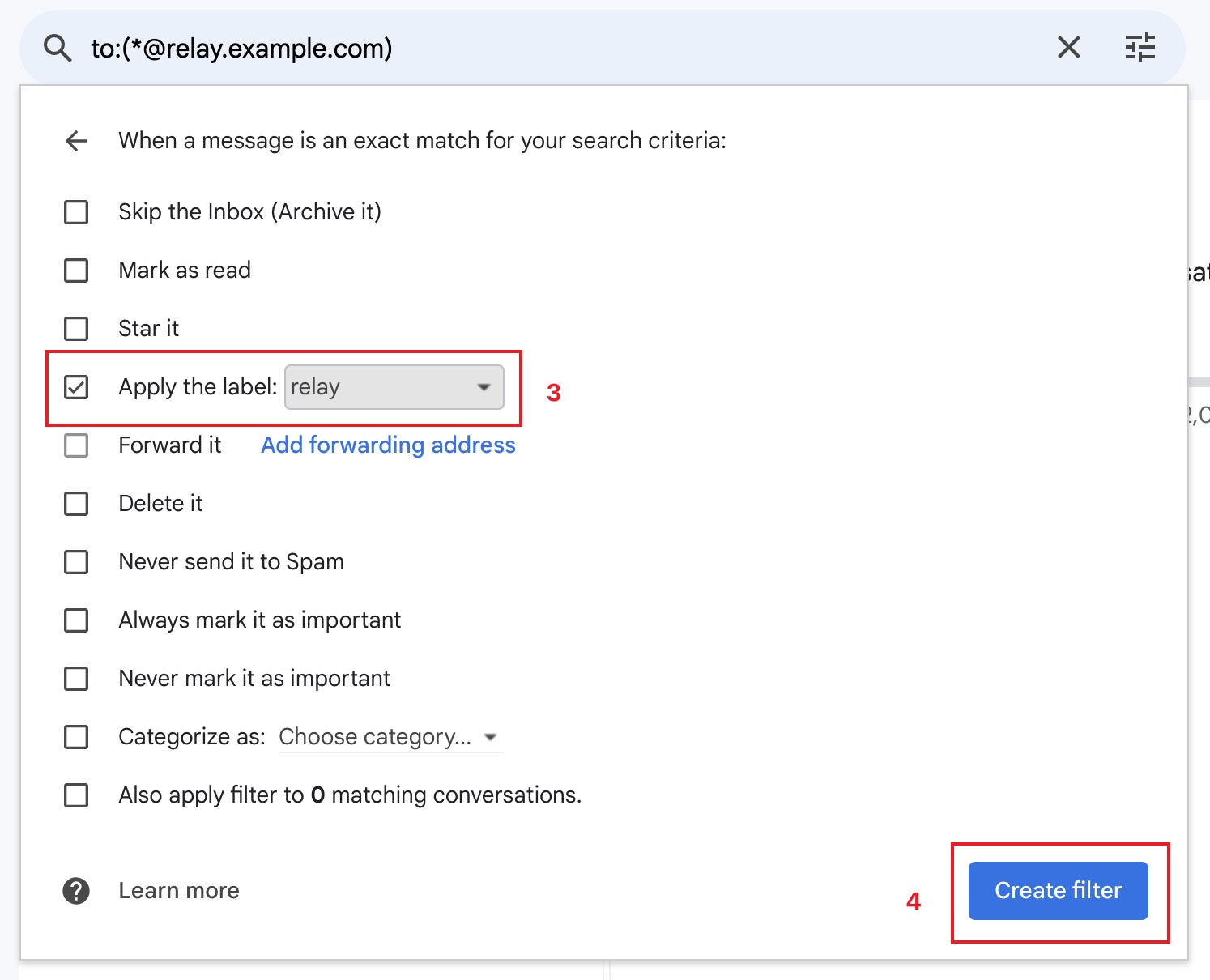Screen dimensions: 1210x980
Task: Click Add forwarding address link
Action: pyautogui.click(x=388, y=445)
